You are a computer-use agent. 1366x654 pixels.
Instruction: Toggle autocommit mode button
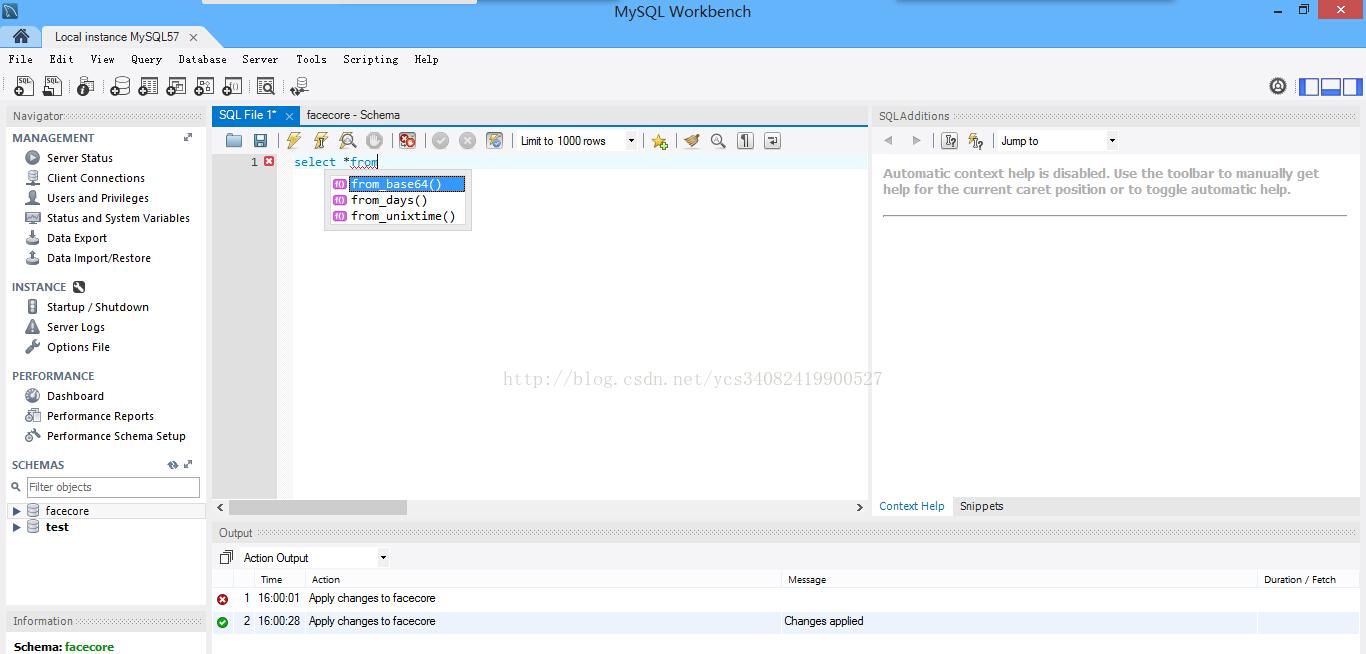coord(494,141)
